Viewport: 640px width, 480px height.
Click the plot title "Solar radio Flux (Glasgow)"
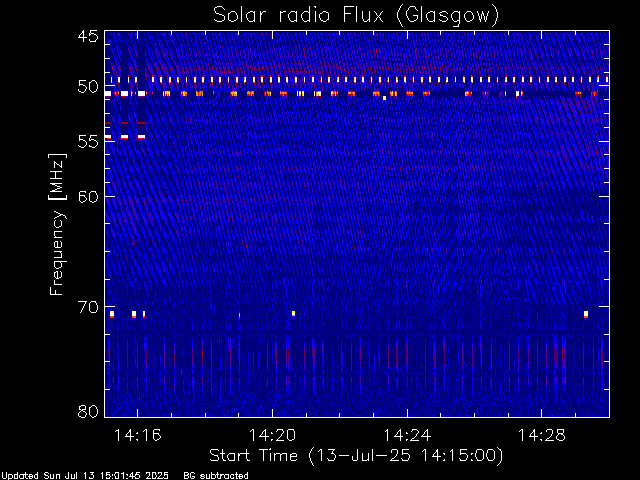click(x=356, y=16)
